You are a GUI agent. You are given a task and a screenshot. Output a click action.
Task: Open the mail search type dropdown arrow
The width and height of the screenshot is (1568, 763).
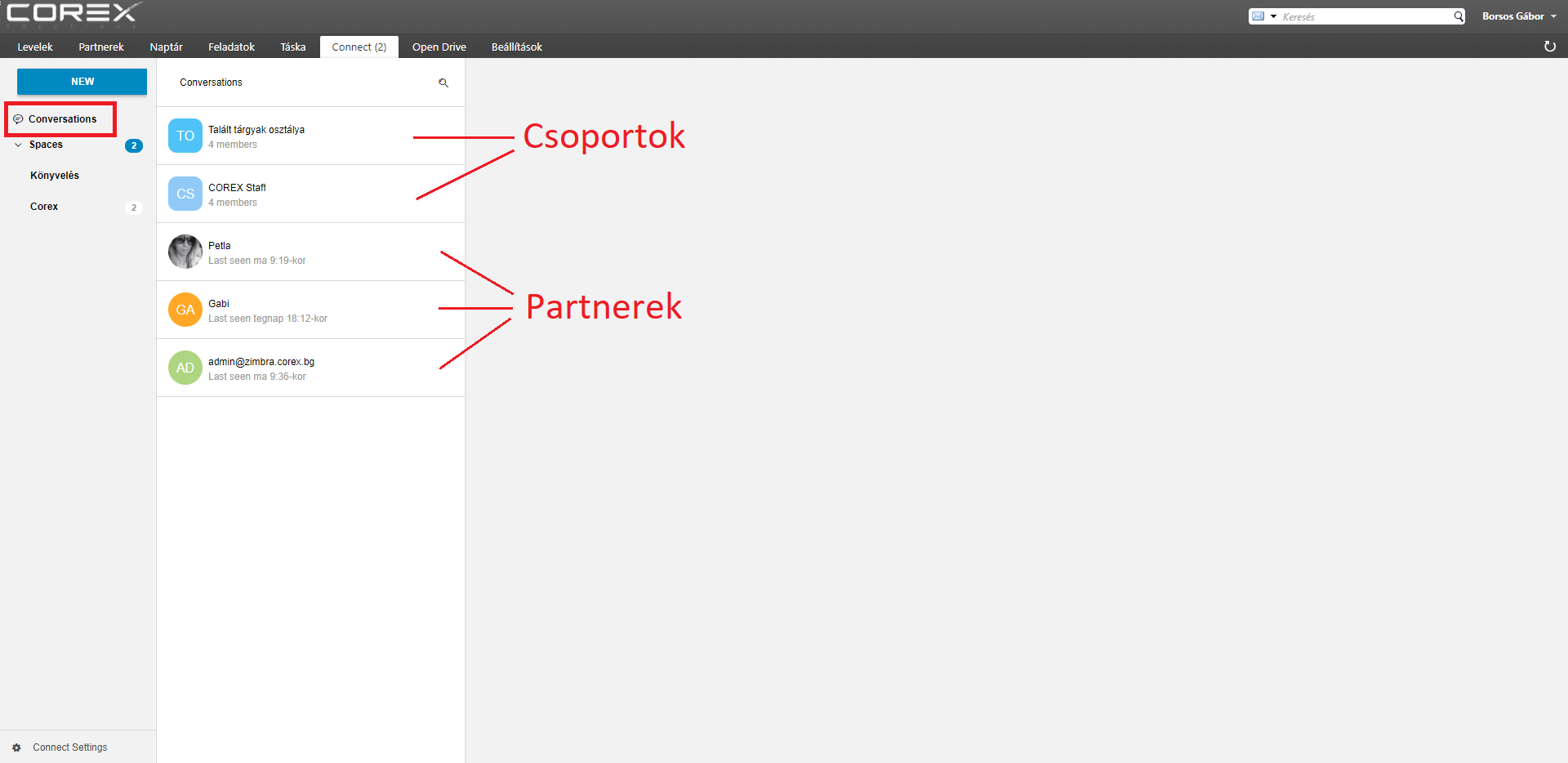1273,16
